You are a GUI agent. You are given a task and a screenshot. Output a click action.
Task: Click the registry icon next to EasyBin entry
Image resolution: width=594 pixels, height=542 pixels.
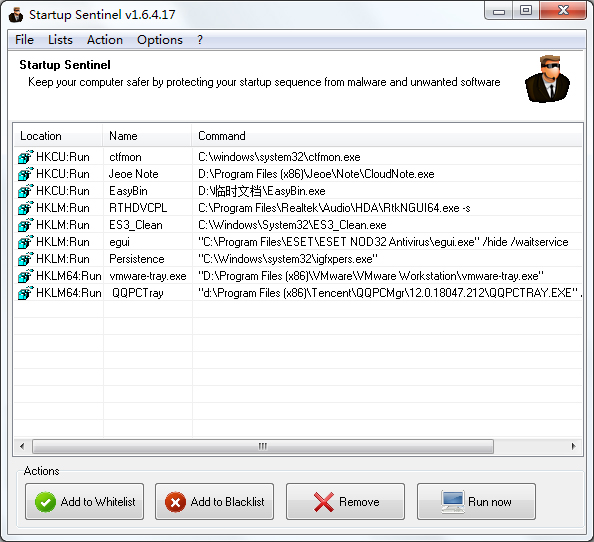click(26, 191)
